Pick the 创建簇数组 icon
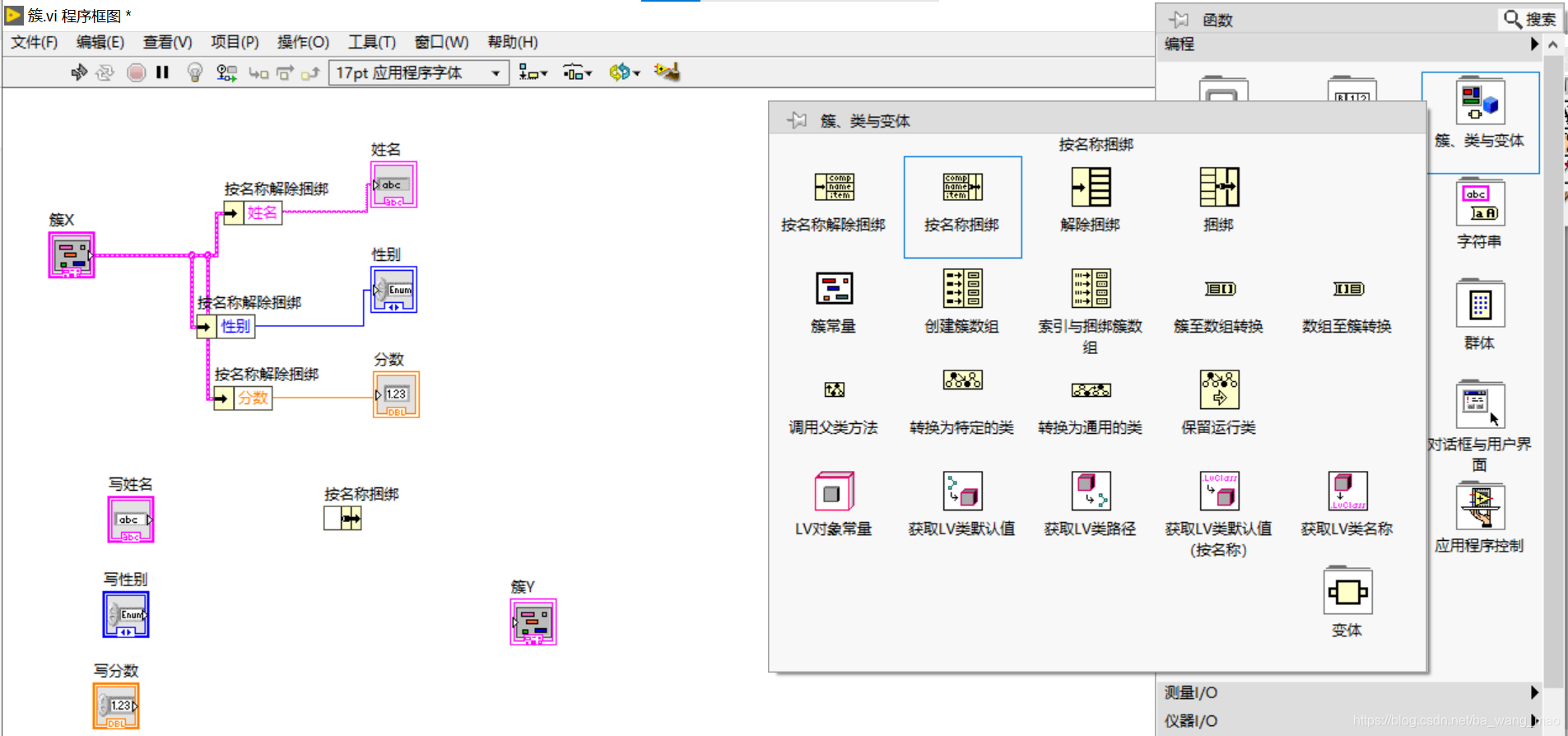1568x736 pixels. pos(962,288)
